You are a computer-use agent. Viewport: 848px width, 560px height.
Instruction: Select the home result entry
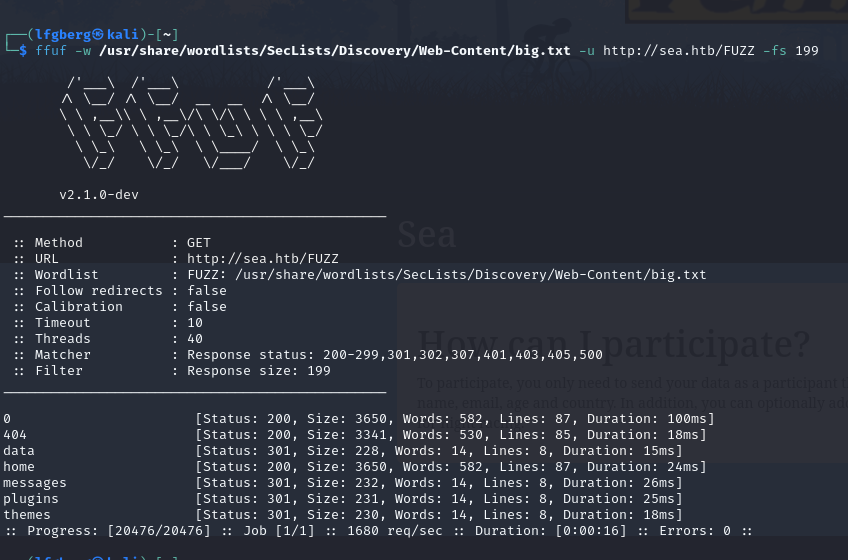pos(19,467)
